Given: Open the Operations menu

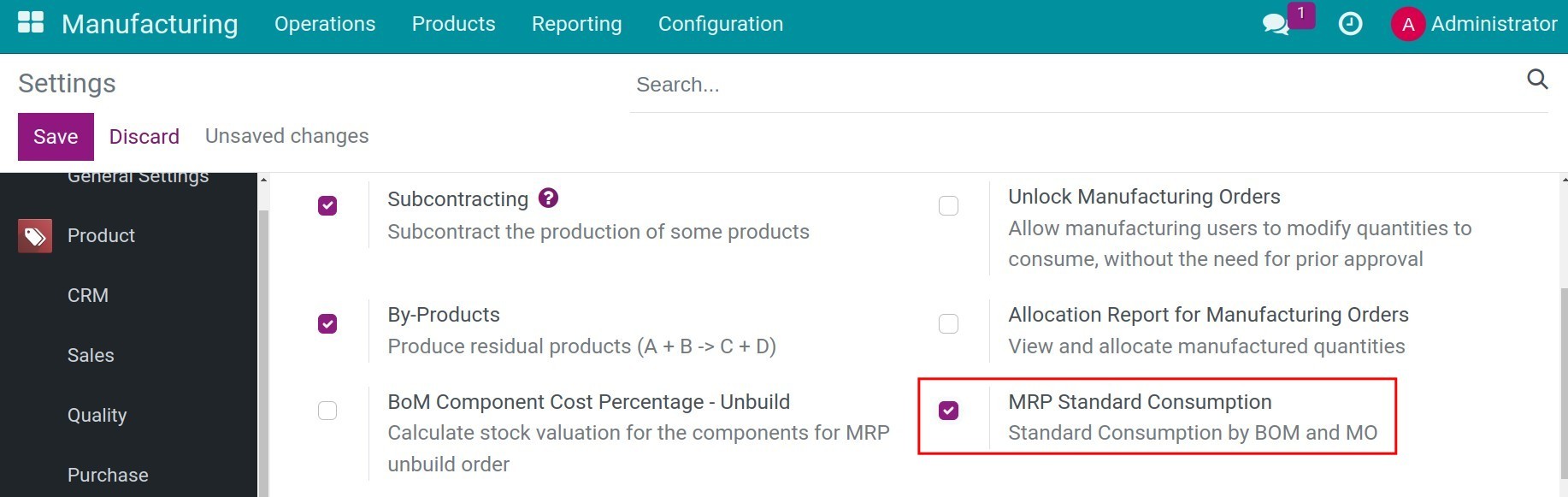Looking at the screenshot, I should pos(325,24).
